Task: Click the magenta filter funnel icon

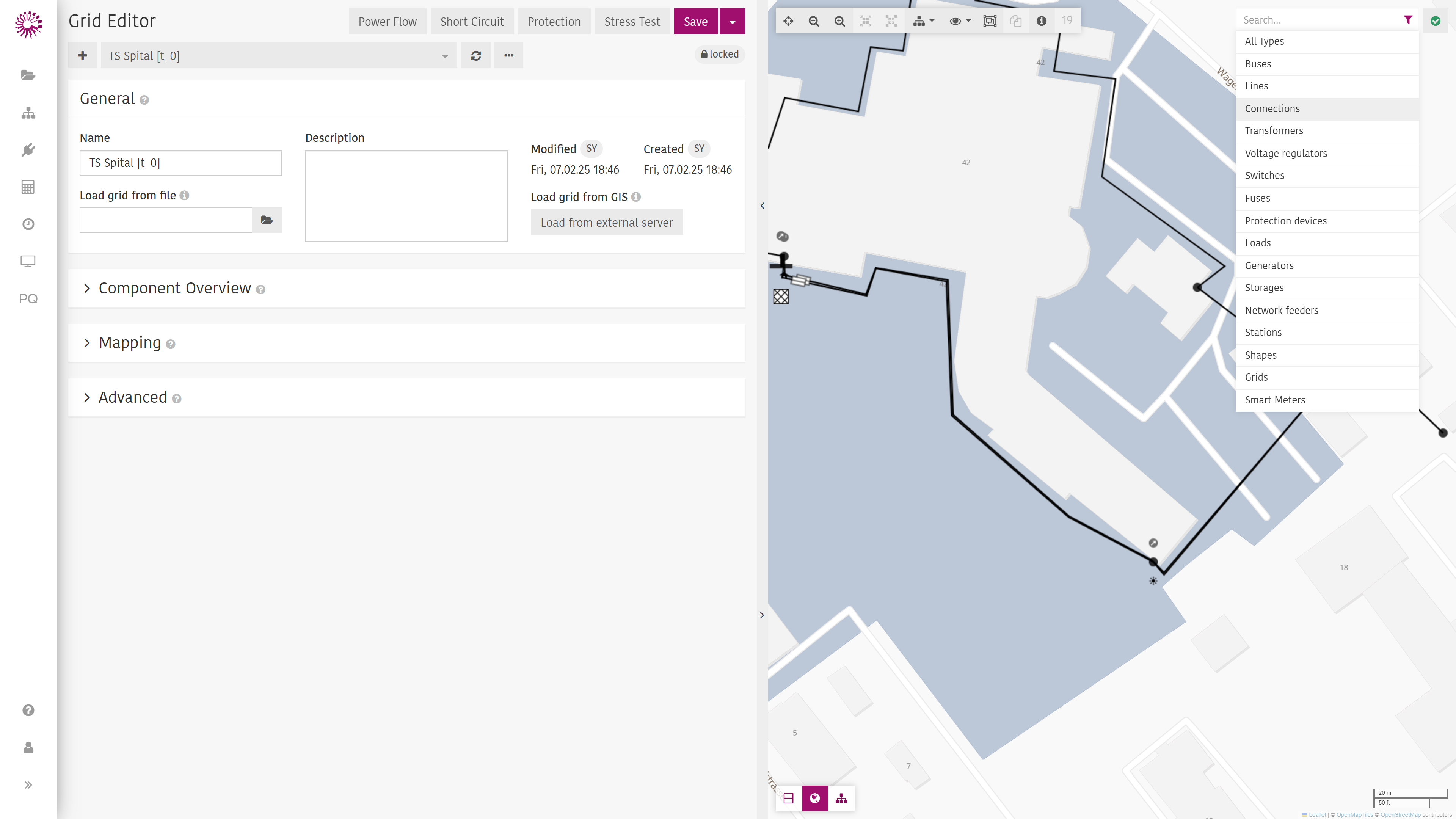Action: (1408, 20)
